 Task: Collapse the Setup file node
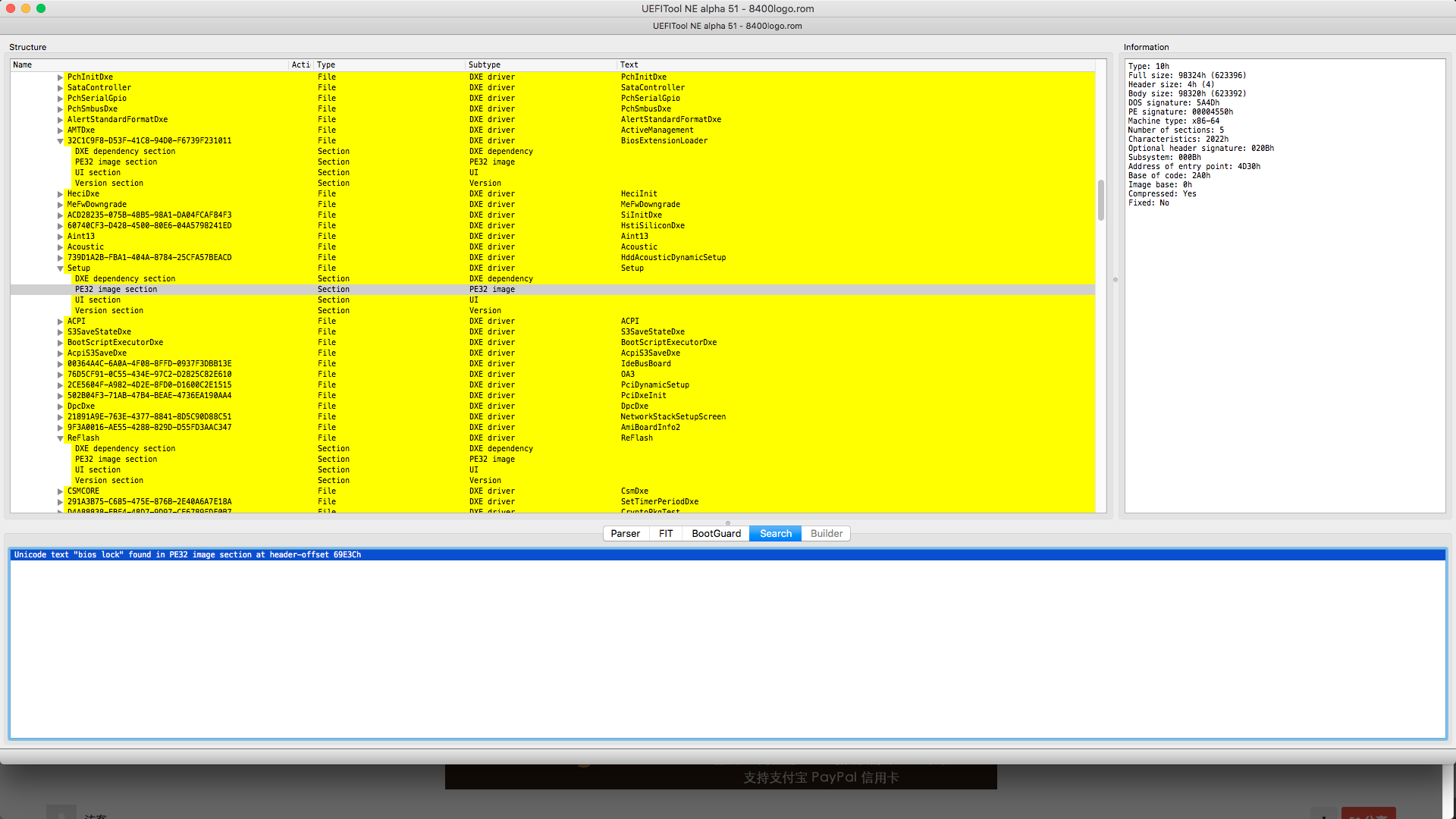tap(60, 268)
